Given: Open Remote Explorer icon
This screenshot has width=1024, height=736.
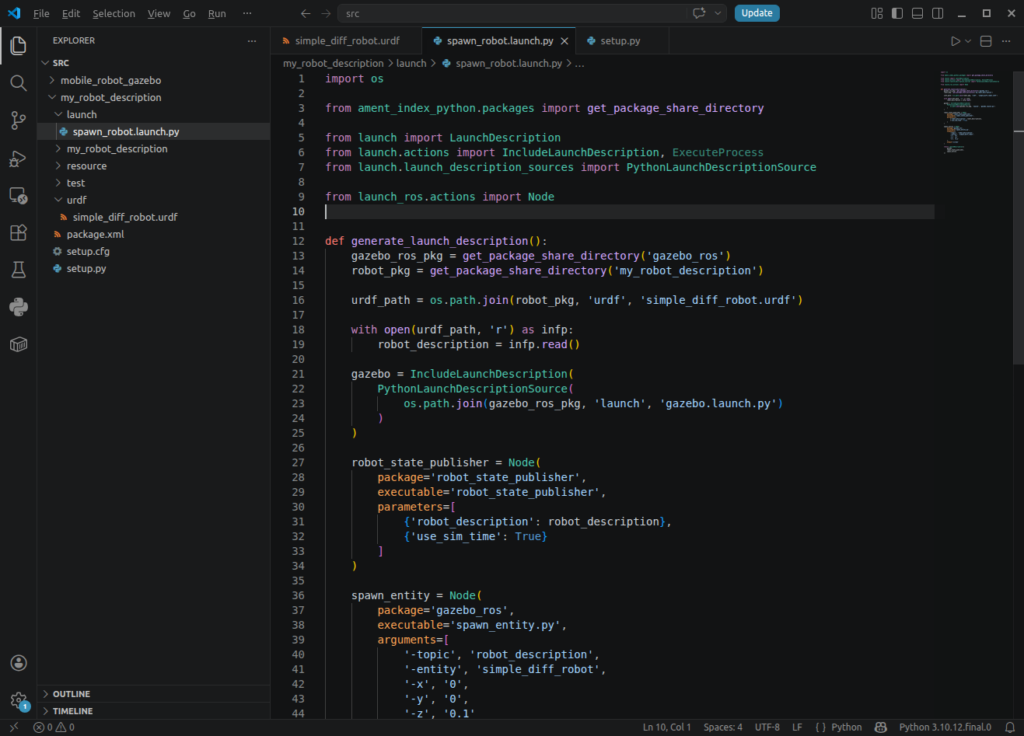Looking at the screenshot, I should 18,195.
